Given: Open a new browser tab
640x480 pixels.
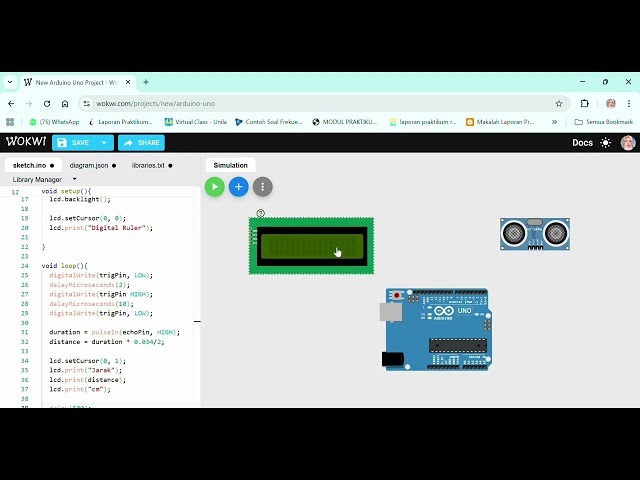Looking at the screenshot, I should tap(146, 82).
